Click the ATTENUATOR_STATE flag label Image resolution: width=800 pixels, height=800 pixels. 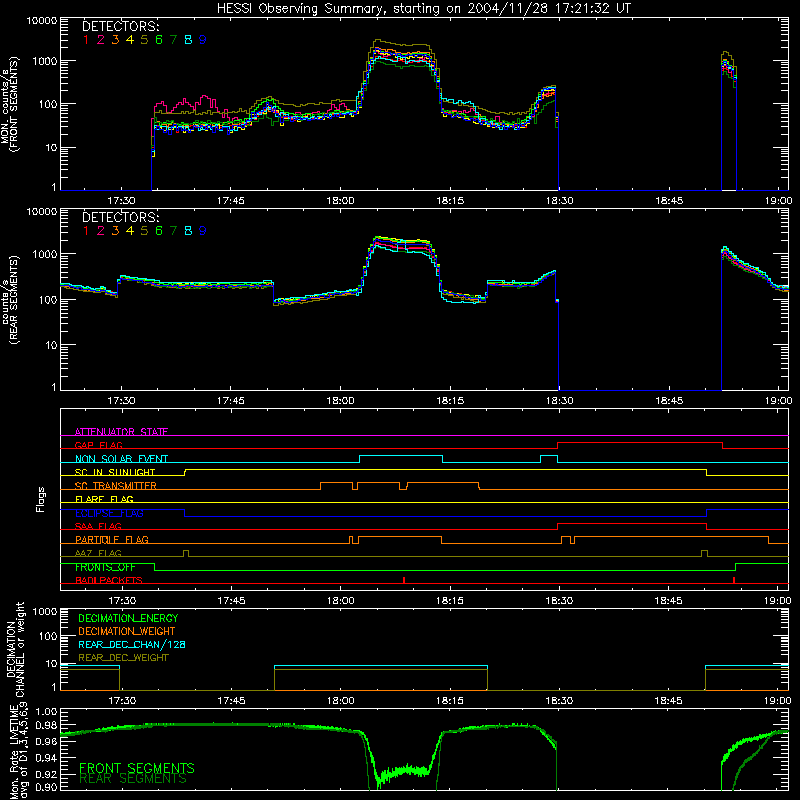click(x=121, y=432)
